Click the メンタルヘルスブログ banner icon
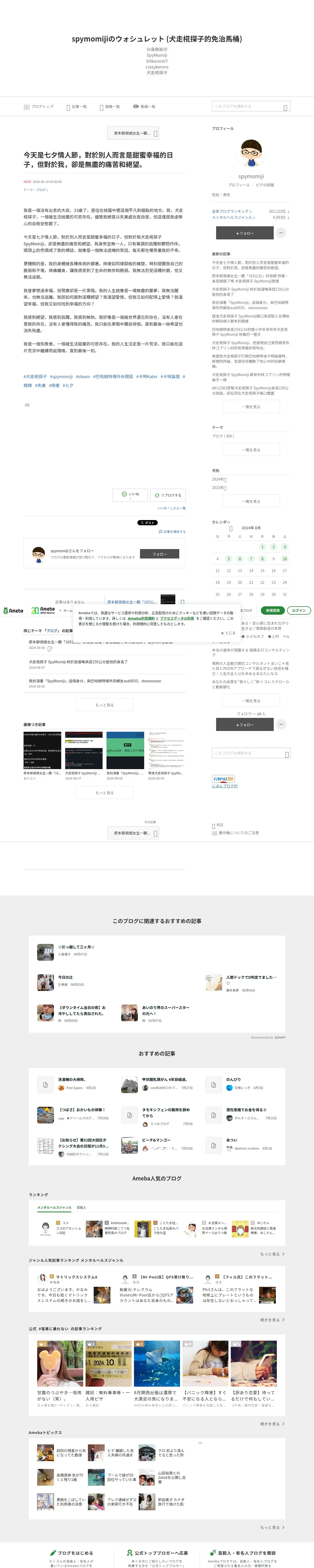314x1568 pixels. tap(223, 779)
